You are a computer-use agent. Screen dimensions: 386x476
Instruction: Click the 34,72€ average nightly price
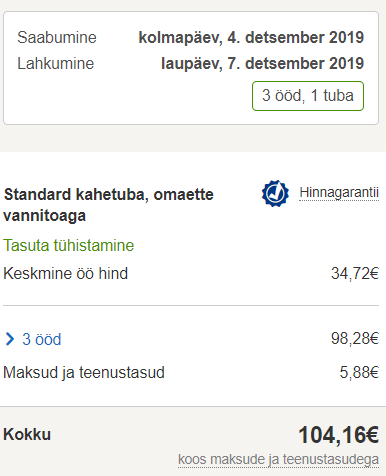click(x=355, y=273)
